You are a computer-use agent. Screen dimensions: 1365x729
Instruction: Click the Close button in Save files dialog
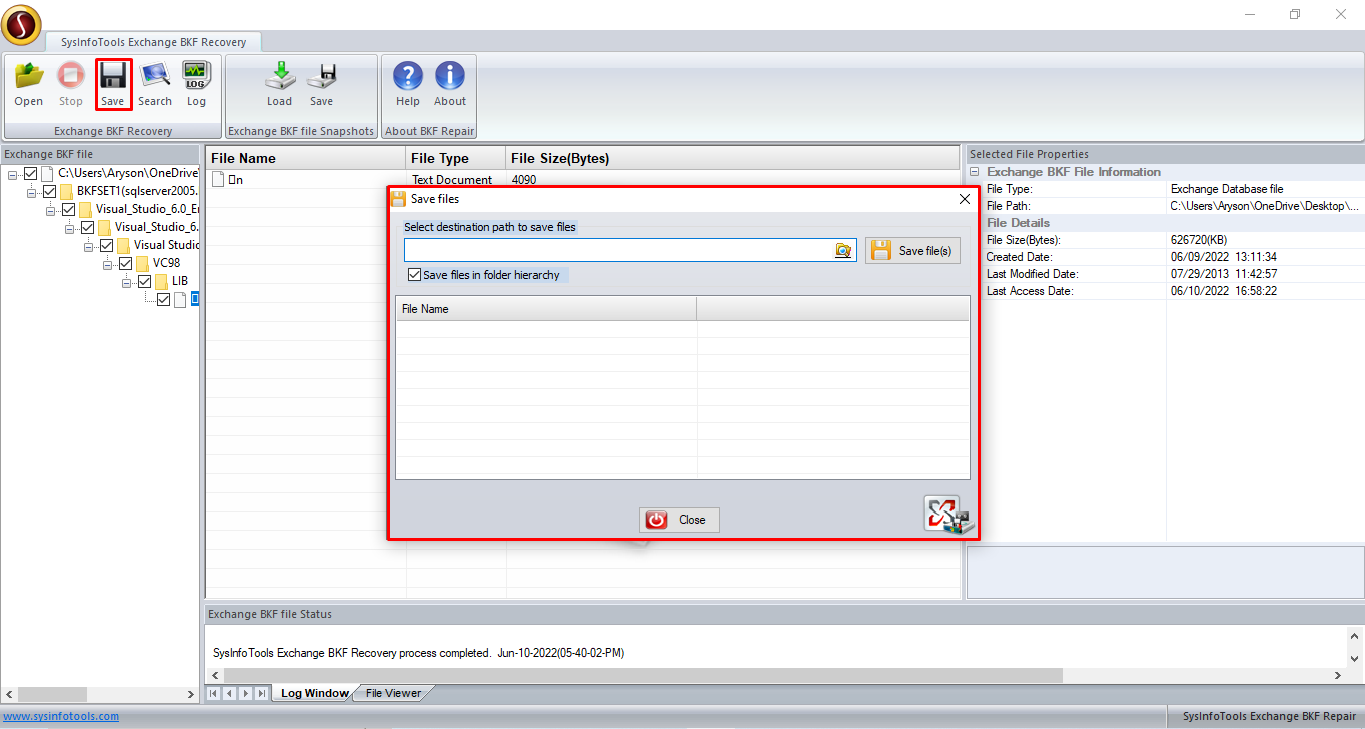coord(680,520)
